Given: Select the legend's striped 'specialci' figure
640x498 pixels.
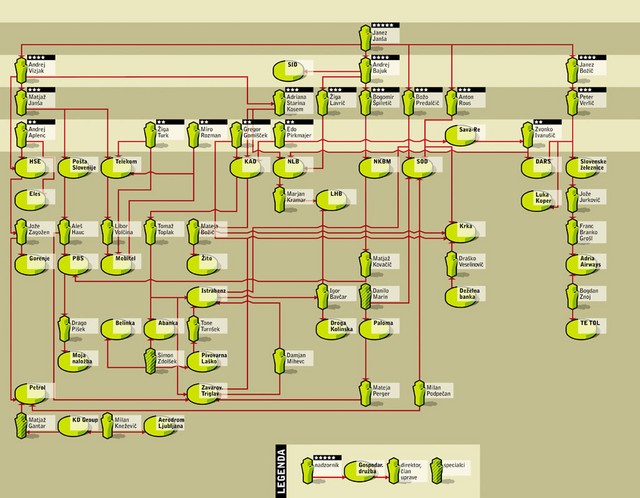Looking at the screenshot, I should click(x=436, y=471).
